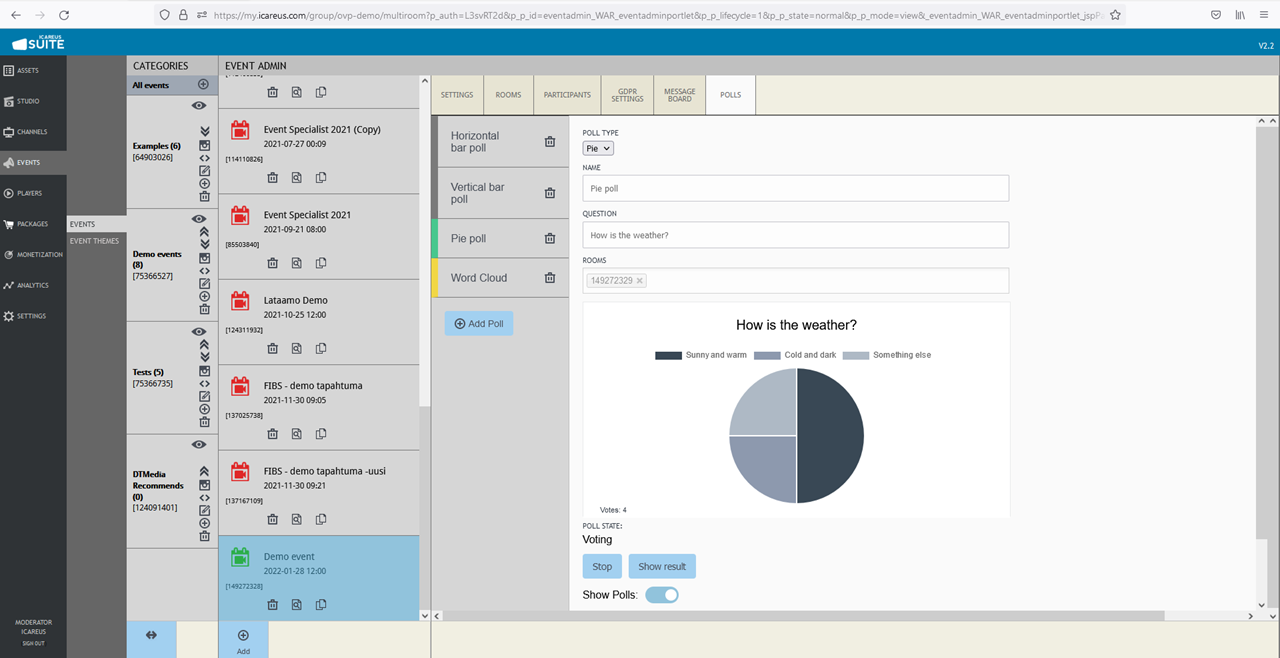Open the Poll Type dropdown

point(598,148)
